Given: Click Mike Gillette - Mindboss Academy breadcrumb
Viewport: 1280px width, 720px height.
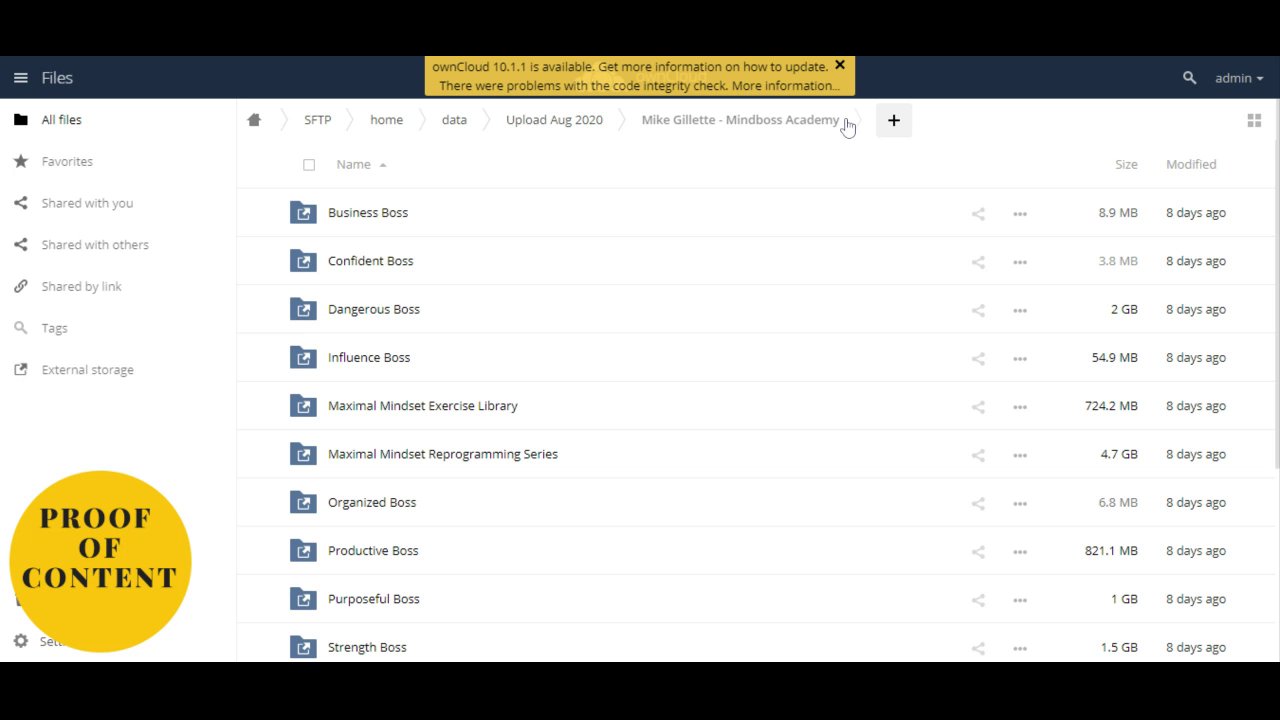Looking at the screenshot, I should pyautogui.click(x=740, y=120).
